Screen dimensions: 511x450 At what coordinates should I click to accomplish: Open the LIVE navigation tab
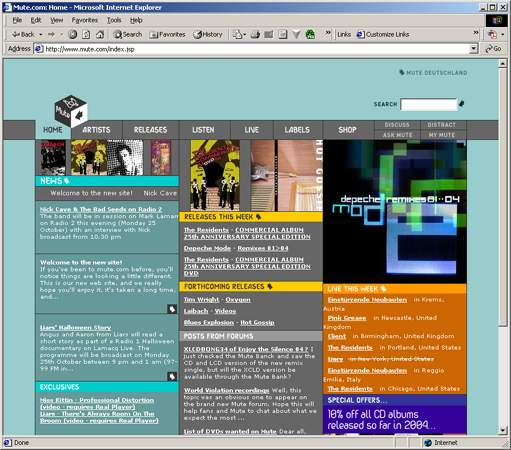pyautogui.click(x=251, y=130)
